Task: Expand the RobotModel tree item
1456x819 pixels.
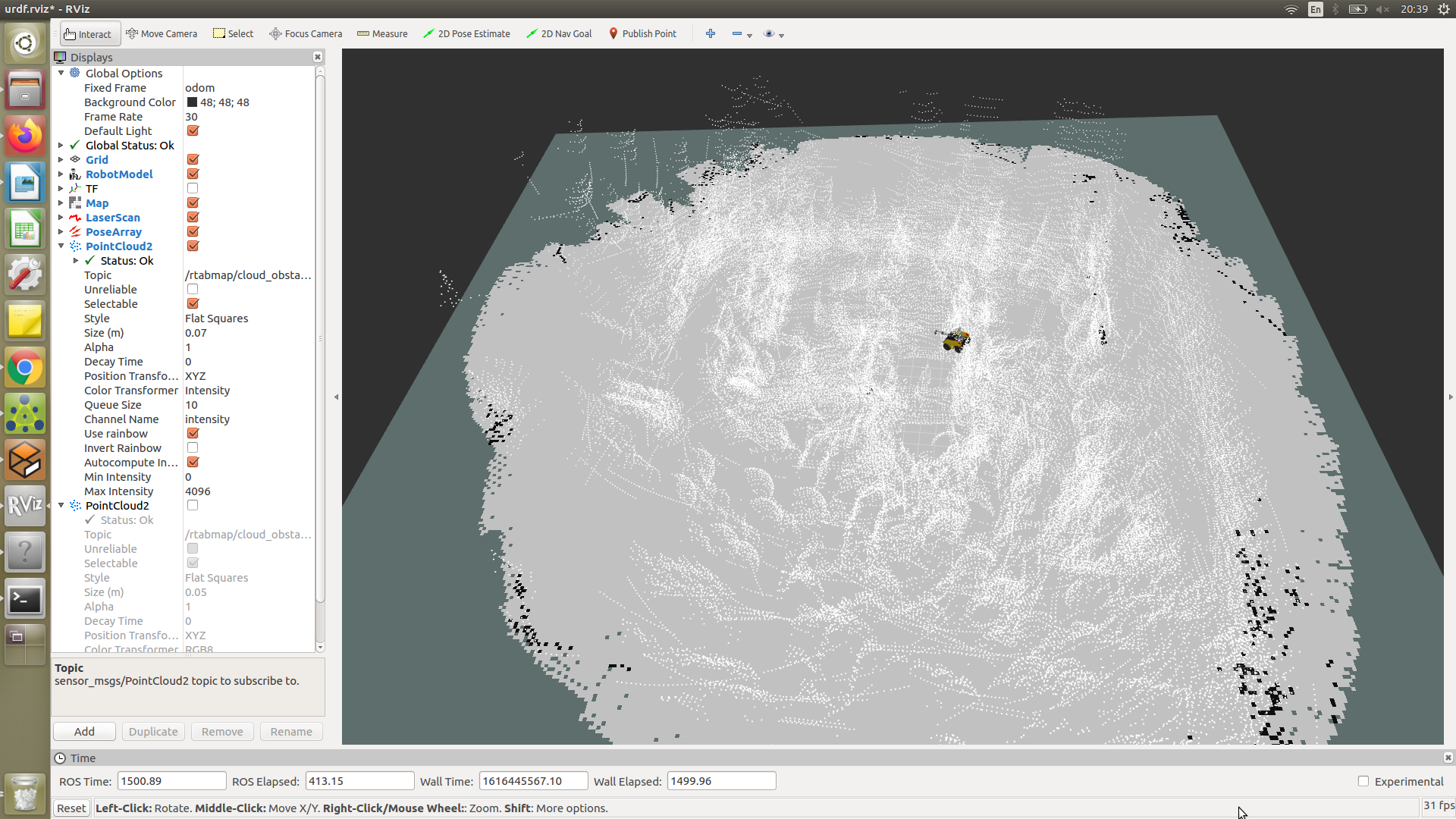Action: point(61,174)
